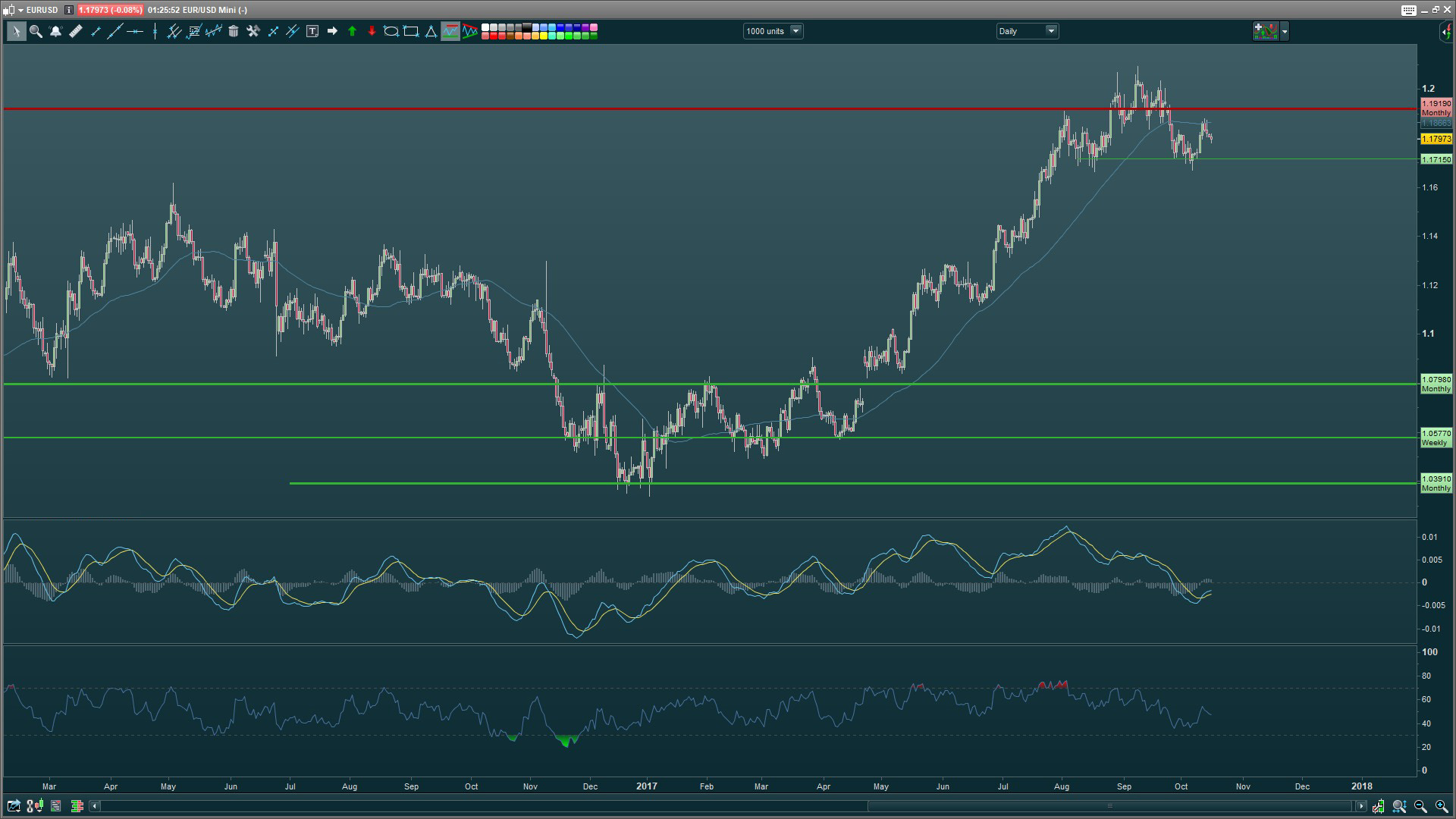
Task: Toggle the support/resistance lines button
Action: (x=450, y=31)
